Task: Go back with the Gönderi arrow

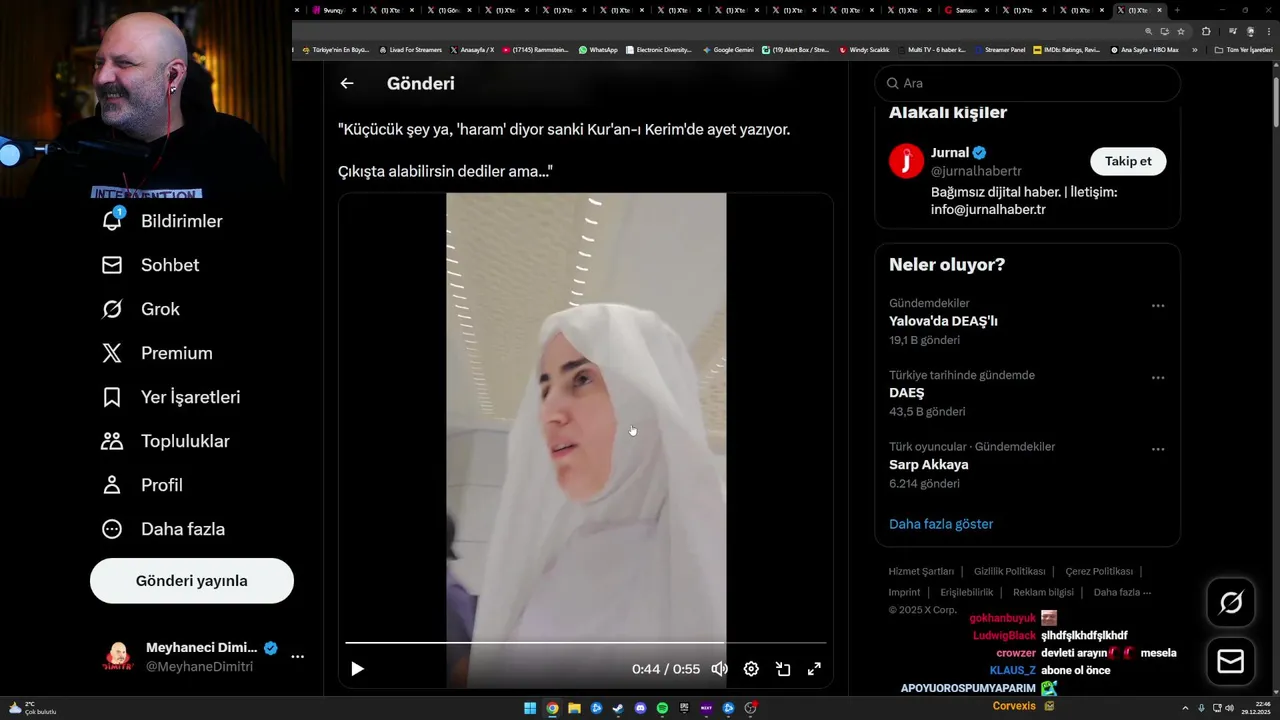Action: pos(347,84)
